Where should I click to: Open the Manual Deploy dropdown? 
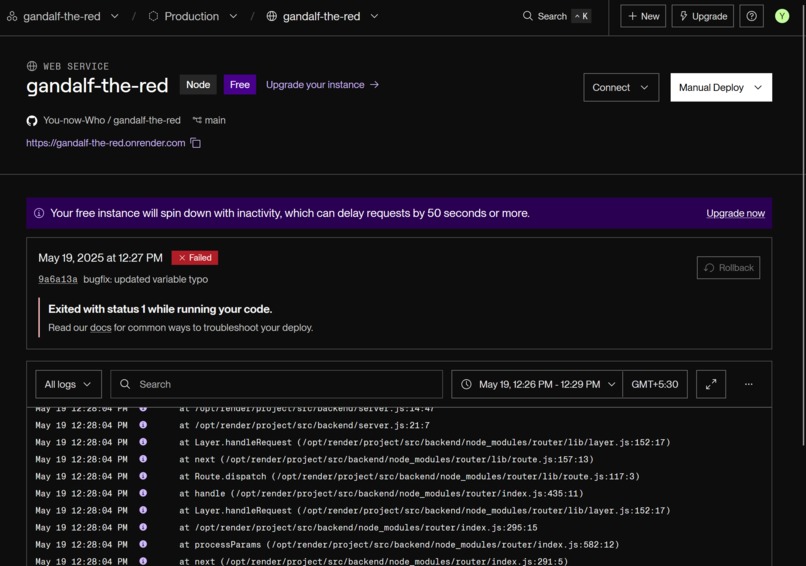coord(721,87)
